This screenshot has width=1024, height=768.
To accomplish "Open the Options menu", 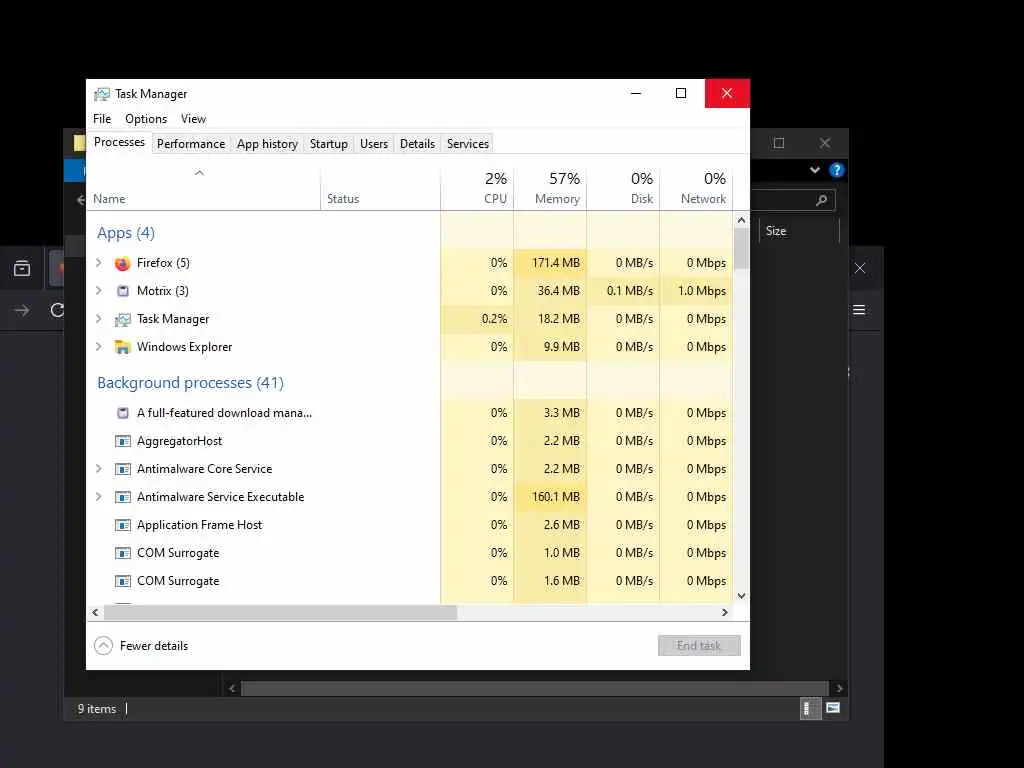I will (x=146, y=119).
